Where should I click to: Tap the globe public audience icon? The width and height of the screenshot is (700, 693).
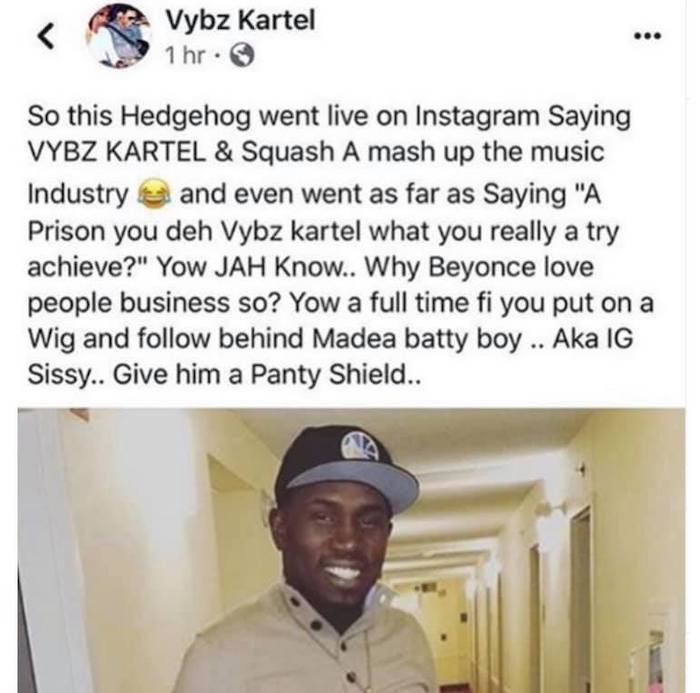pyautogui.click(x=242, y=56)
